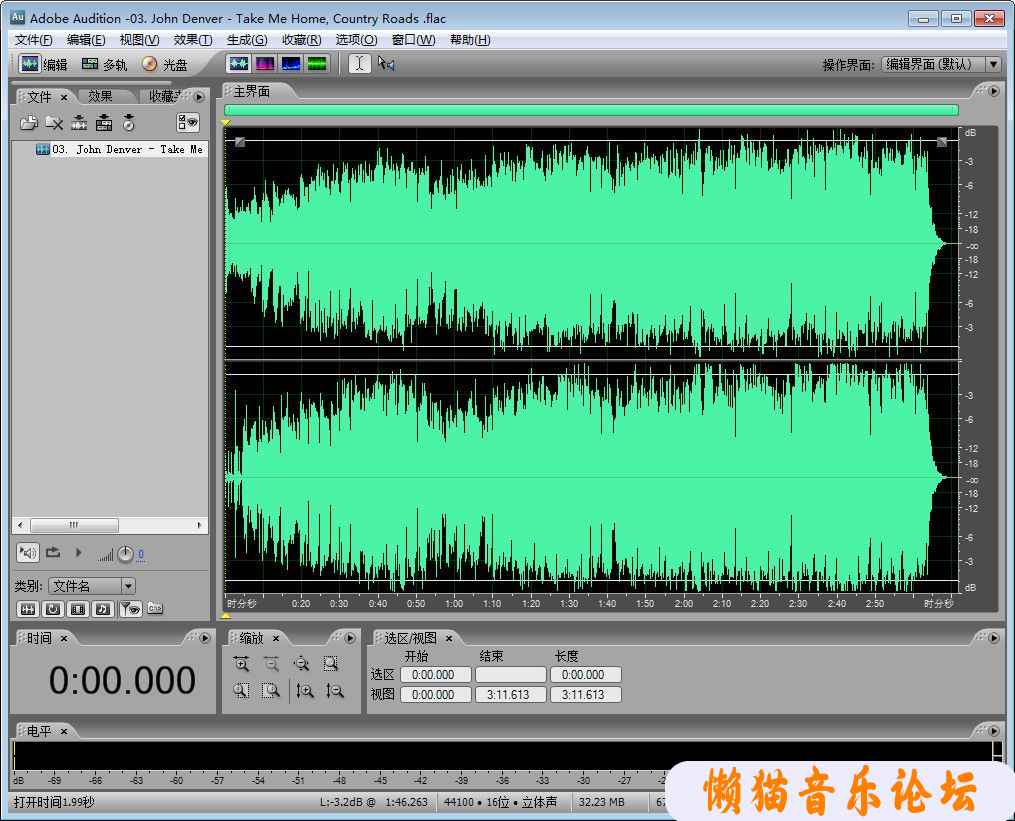Close the 缩放 panel
The image size is (1015, 821).
point(276,639)
